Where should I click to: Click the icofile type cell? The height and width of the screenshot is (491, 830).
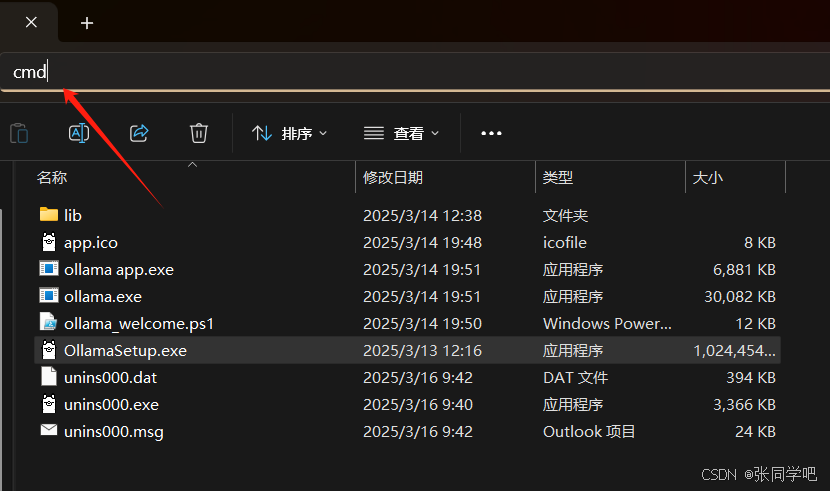coord(565,242)
